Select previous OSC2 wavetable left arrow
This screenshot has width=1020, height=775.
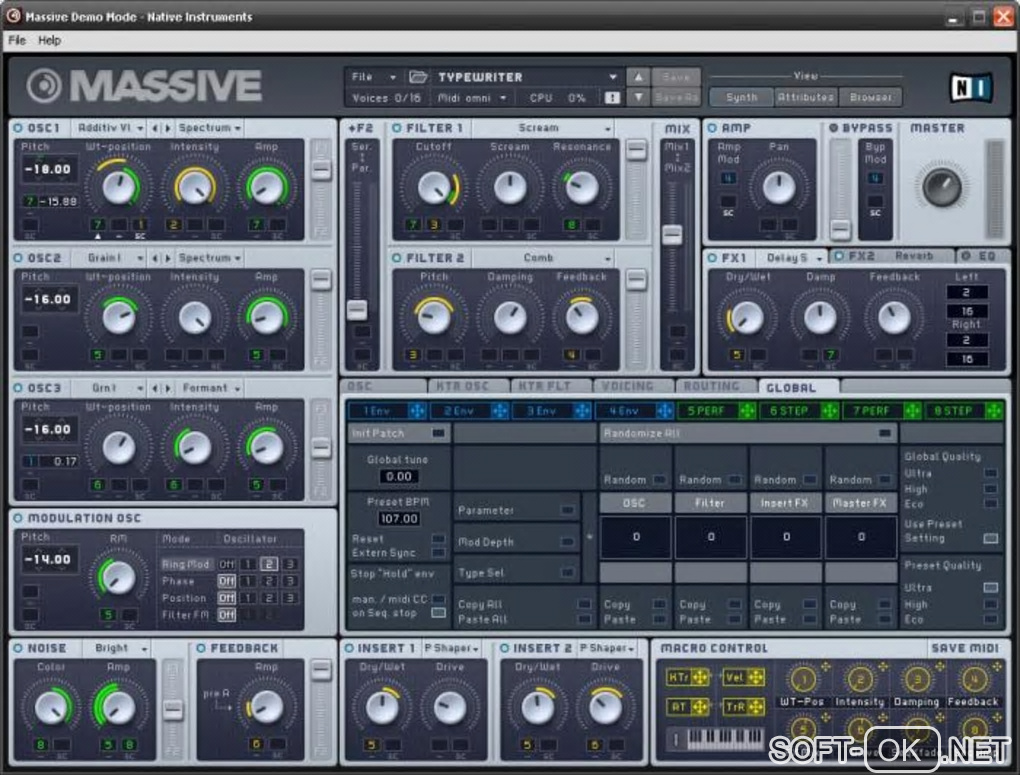point(155,258)
